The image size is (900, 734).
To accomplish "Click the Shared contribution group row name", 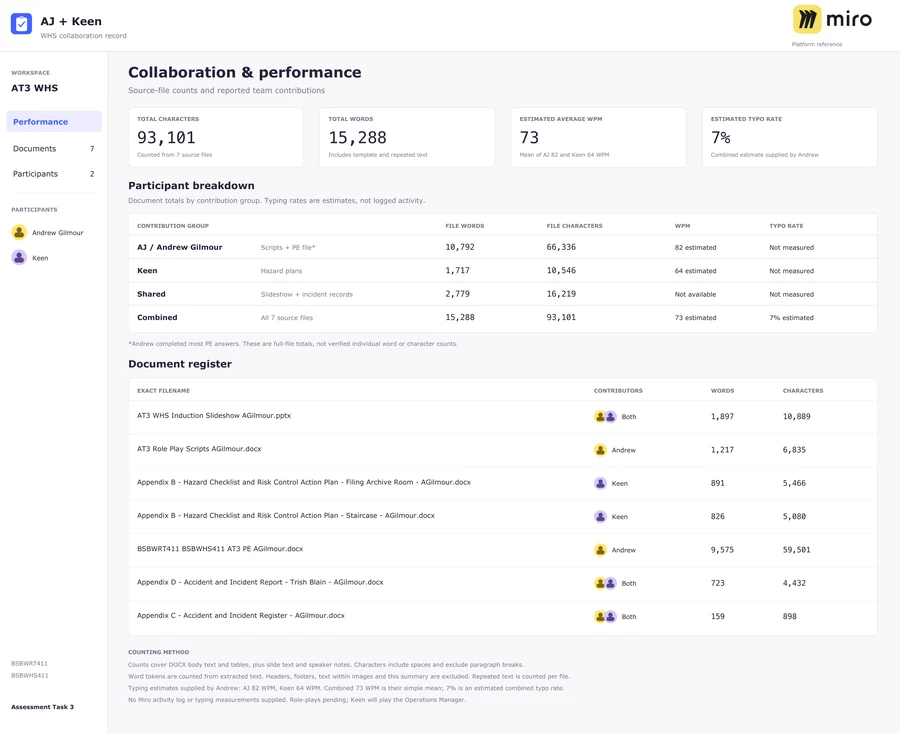I will (151, 294).
